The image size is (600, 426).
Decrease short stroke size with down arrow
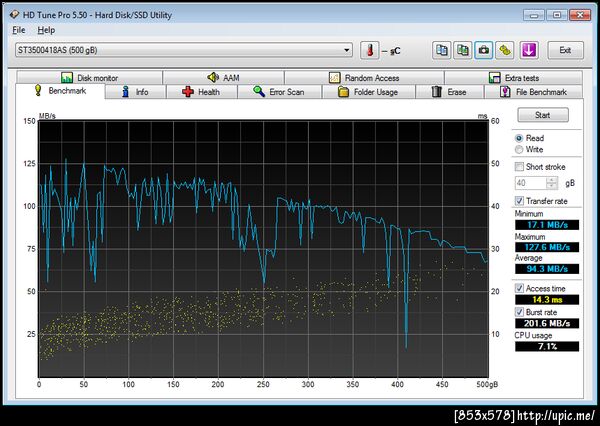(552, 186)
